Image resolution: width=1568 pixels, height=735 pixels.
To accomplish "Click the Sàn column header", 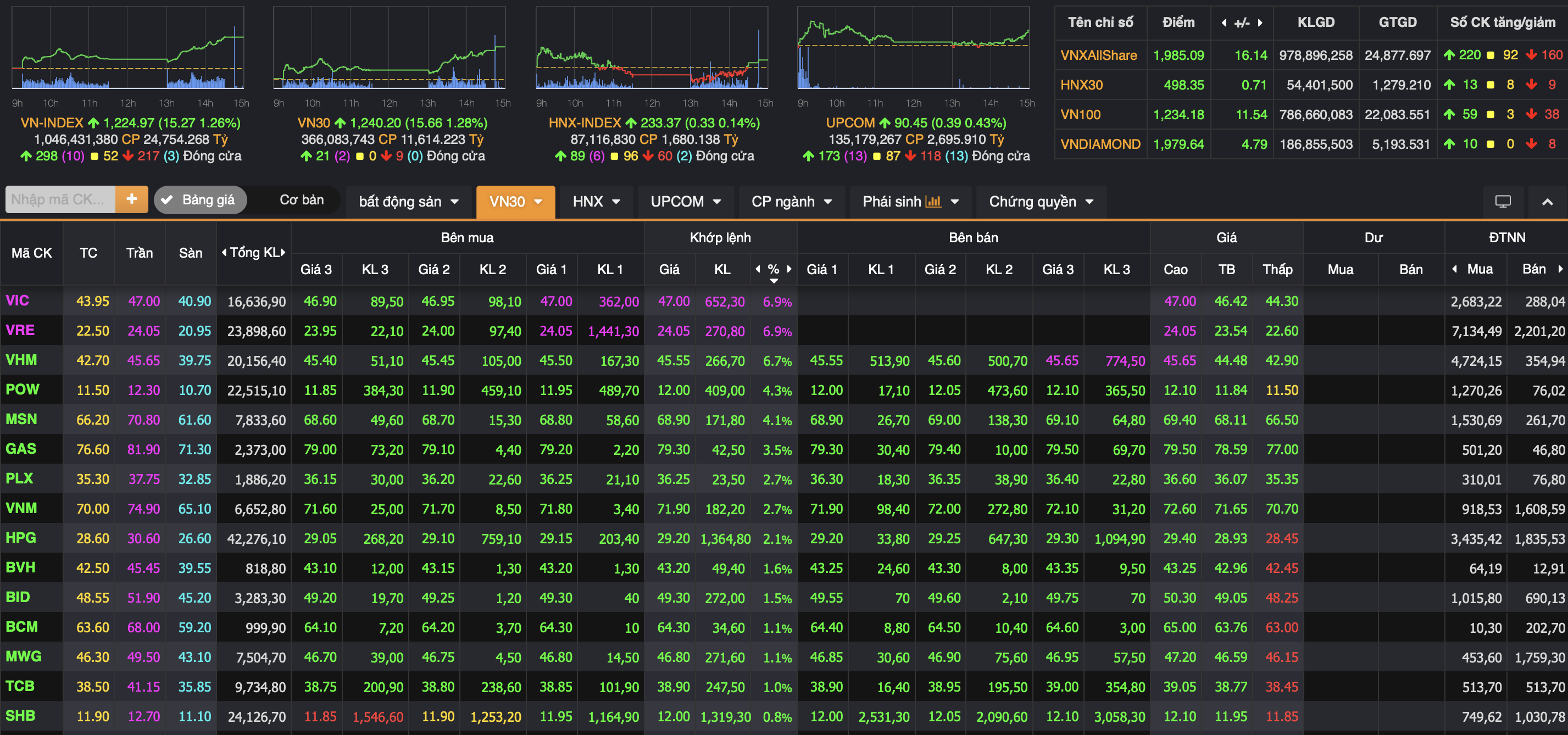I will click(191, 253).
